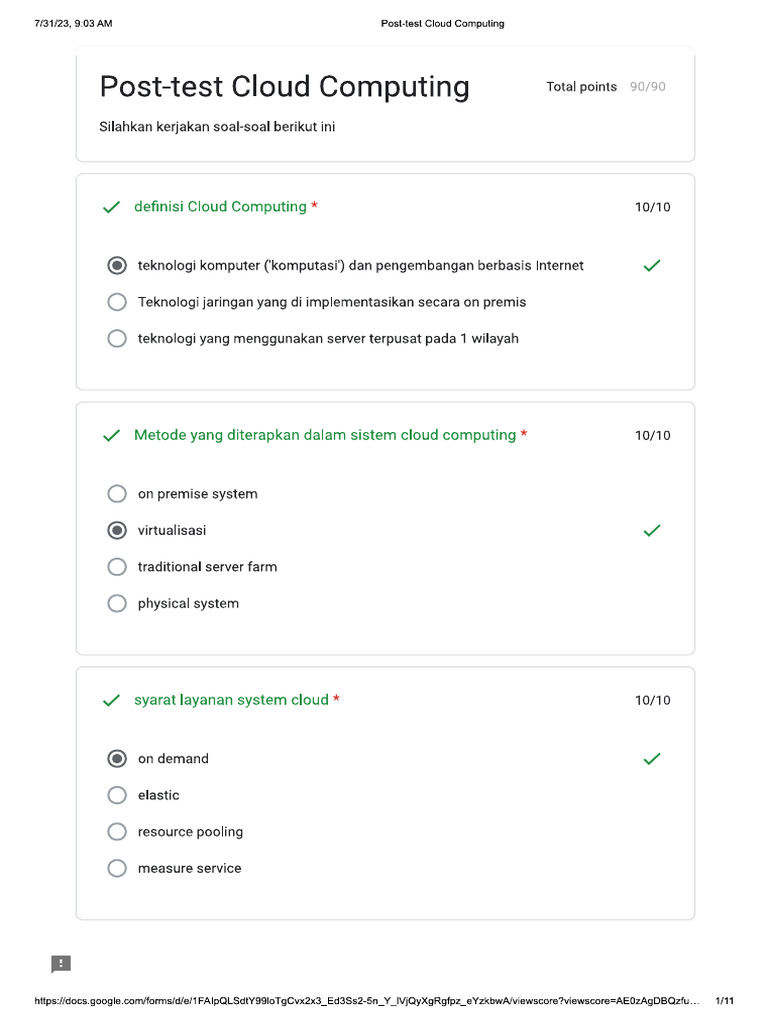This screenshot has width=768, height=1024.
Task: Click correct-answer checkmark next to on demand
Action: click(x=652, y=759)
